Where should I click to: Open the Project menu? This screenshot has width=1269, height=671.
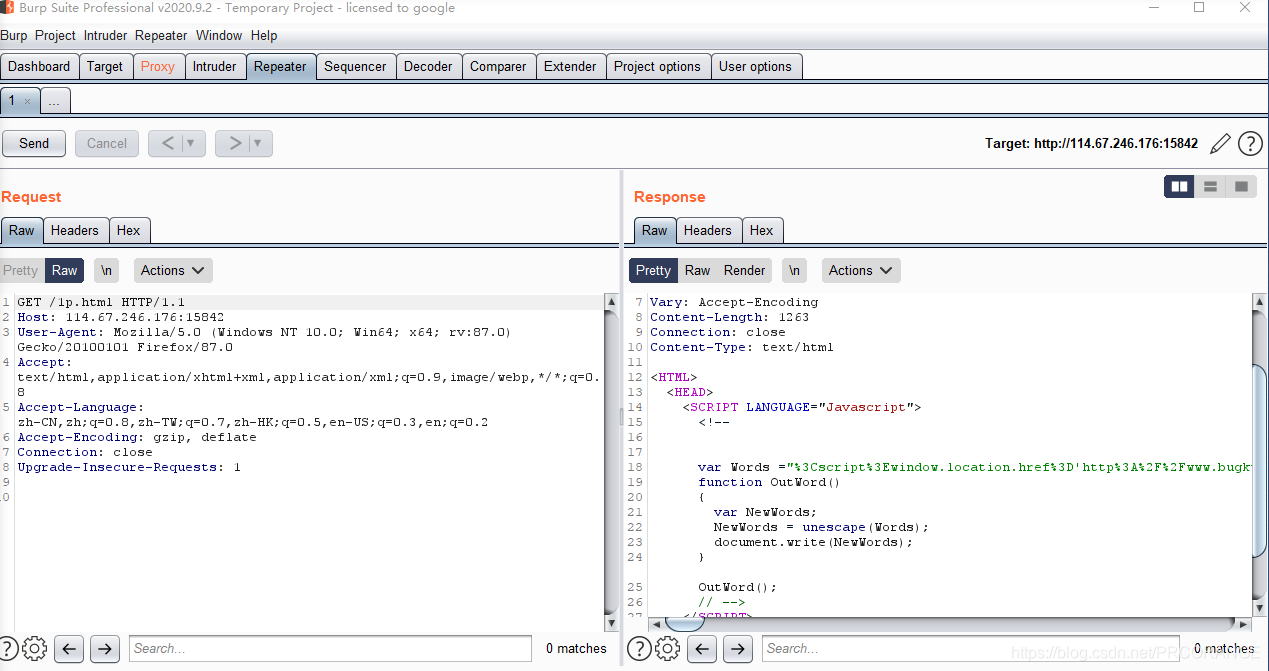click(x=55, y=35)
